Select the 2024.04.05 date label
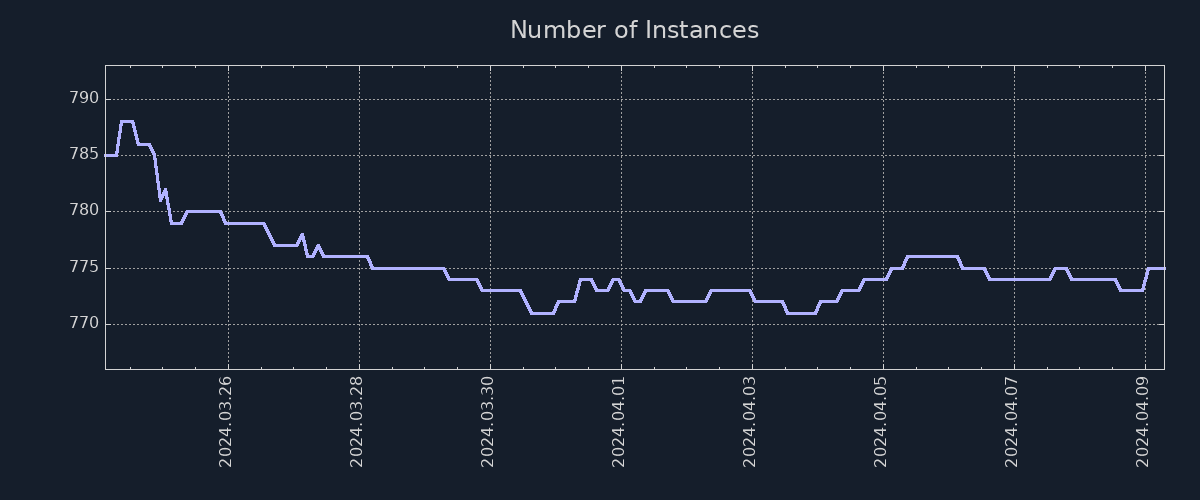1200x500 pixels. 881,421
